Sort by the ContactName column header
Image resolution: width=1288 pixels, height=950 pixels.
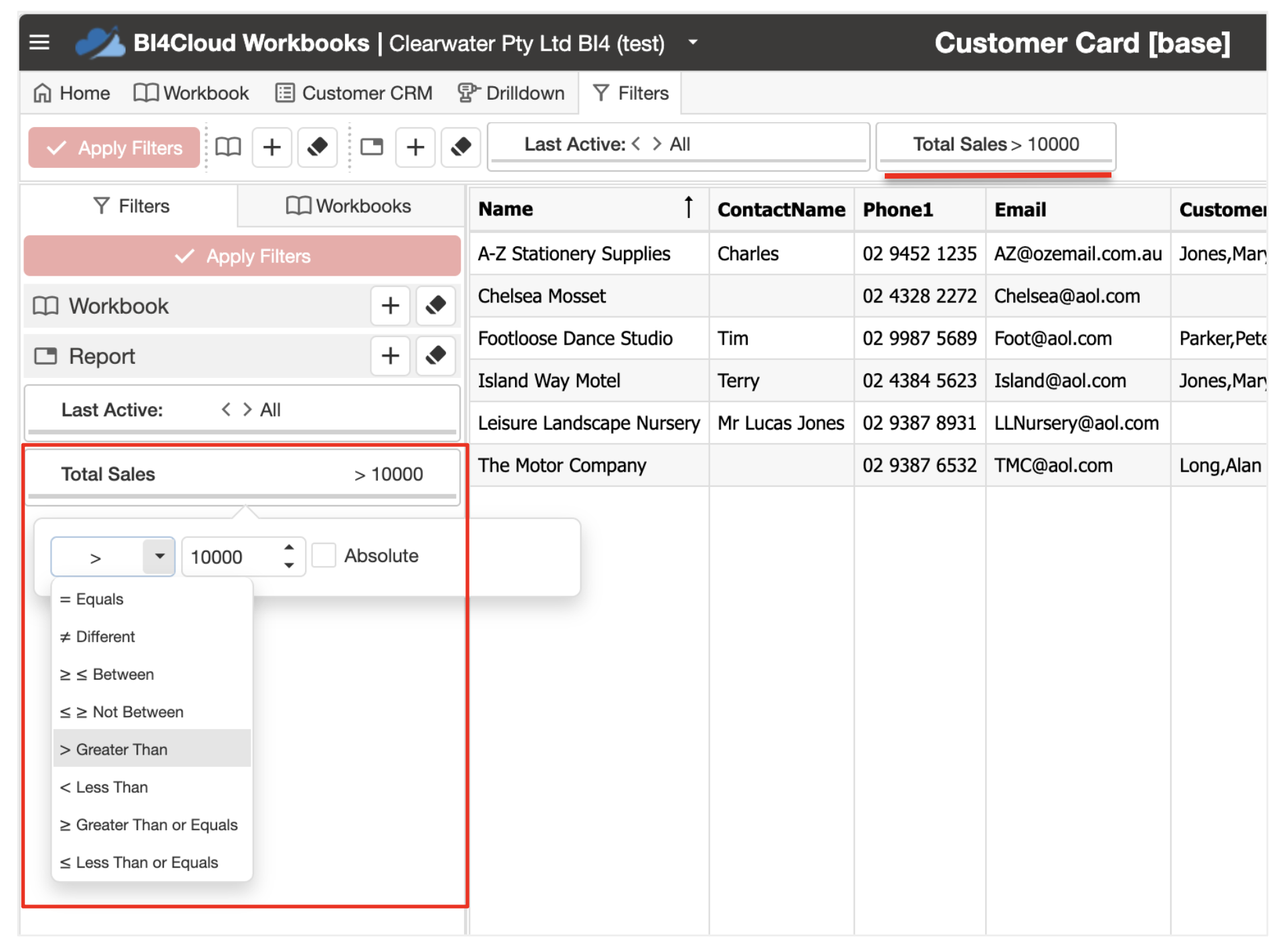(x=781, y=209)
